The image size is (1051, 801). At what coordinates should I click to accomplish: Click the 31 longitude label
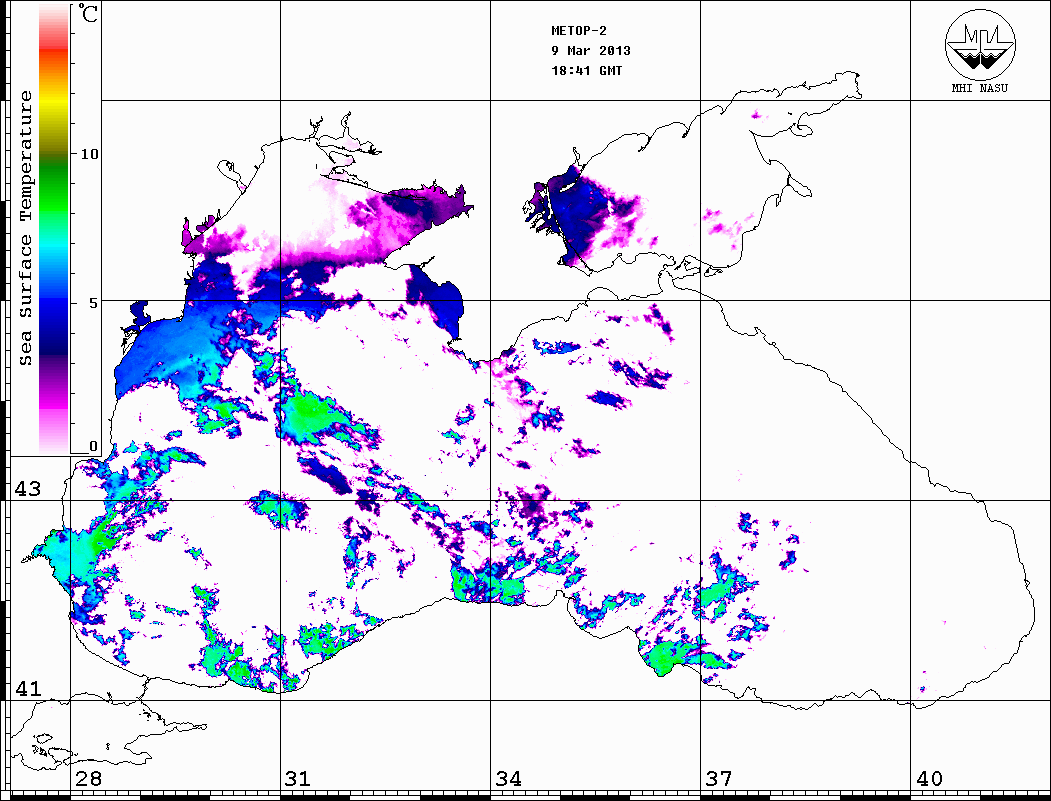click(x=298, y=779)
